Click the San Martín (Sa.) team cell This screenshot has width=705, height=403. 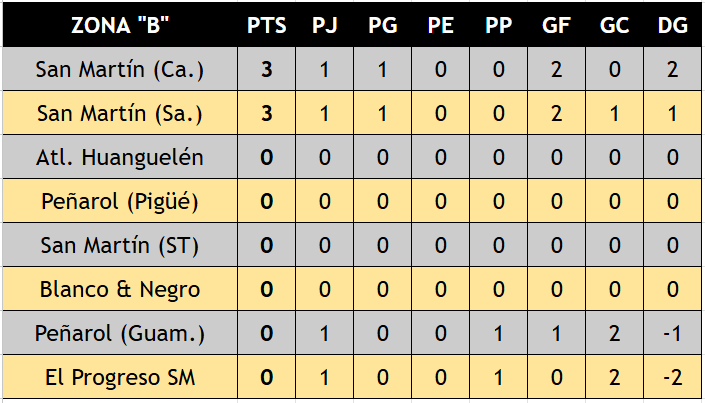click(x=119, y=114)
